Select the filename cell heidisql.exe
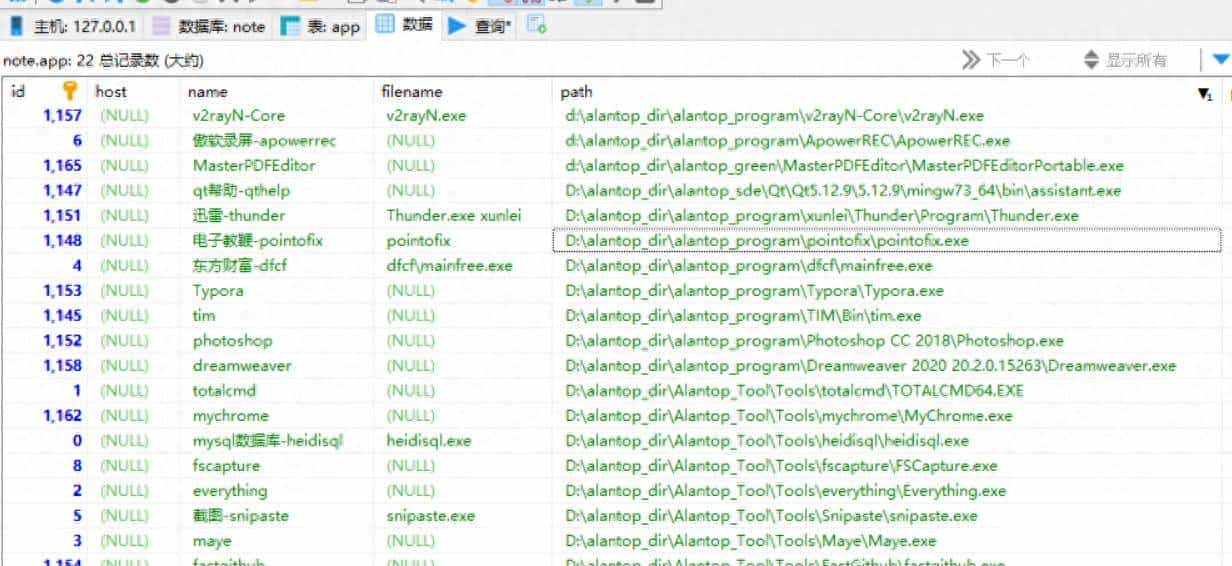 point(429,441)
